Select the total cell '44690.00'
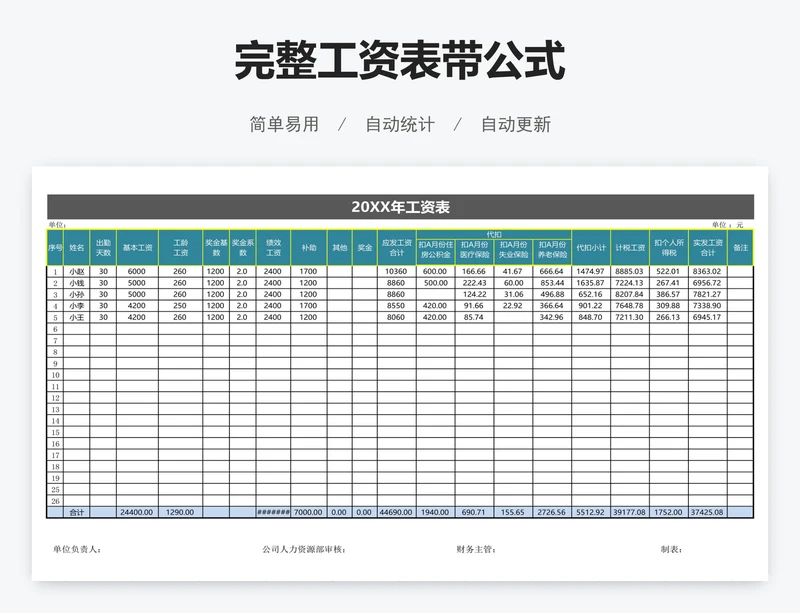Screen dimensions: 800x613 tap(396, 512)
